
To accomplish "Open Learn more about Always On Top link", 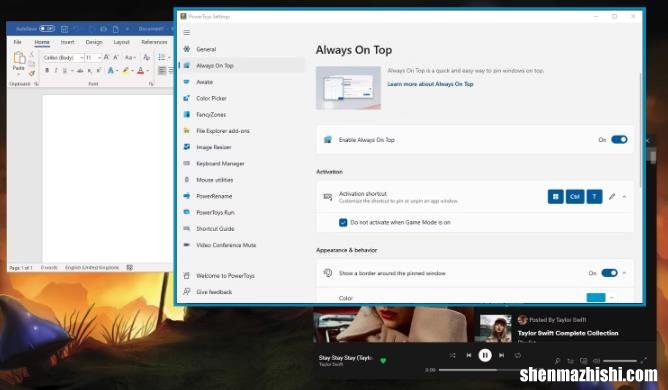I will click(x=430, y=84).
